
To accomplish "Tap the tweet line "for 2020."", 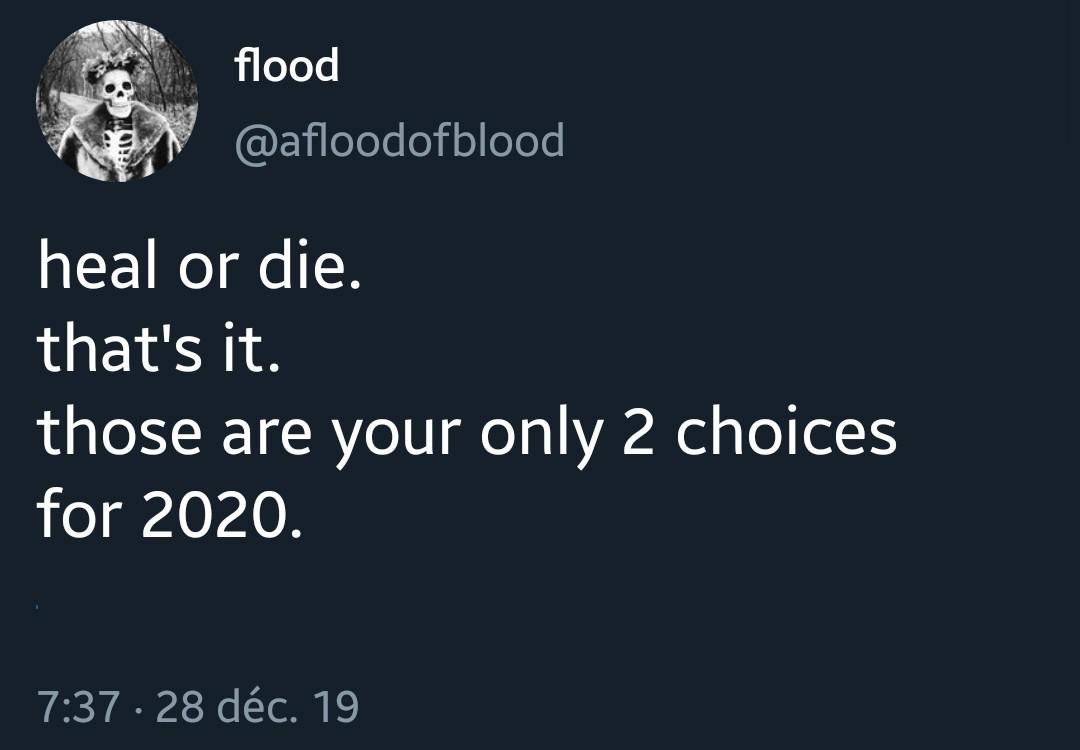I will point(168,513).
